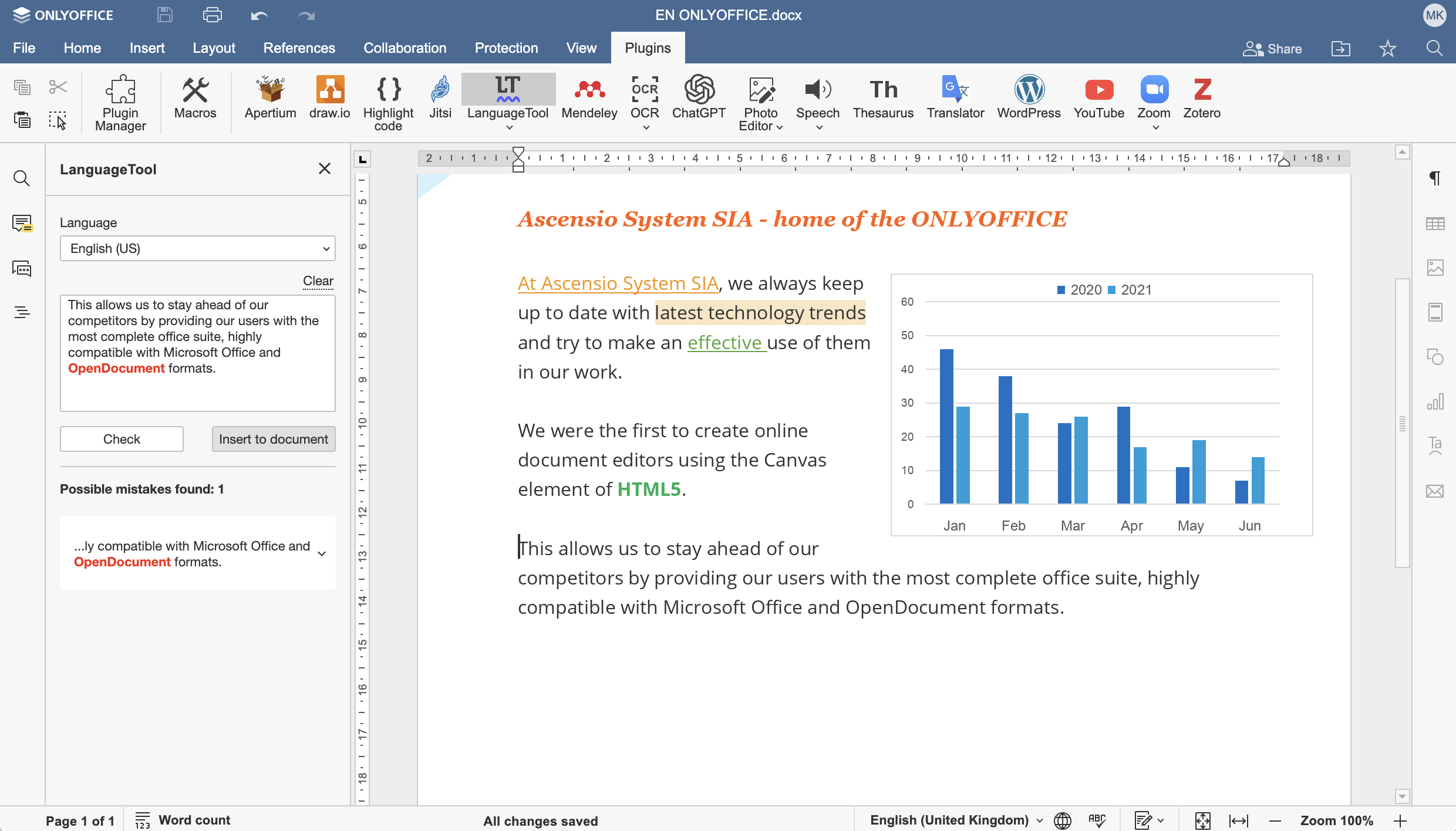The width and height of the screenshot is (1456, 831).
Task: Click the Insert to document button
Action: coord(273,439)
